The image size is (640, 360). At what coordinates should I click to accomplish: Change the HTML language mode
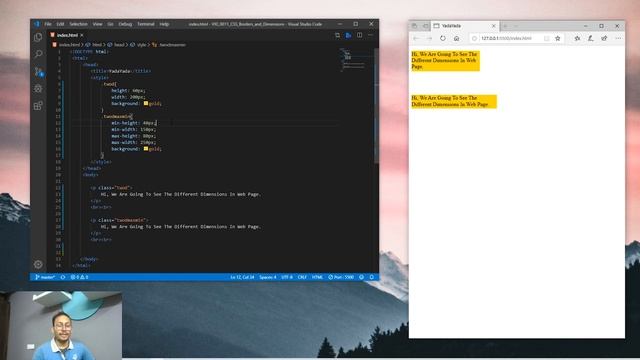(x=317, y=277)
